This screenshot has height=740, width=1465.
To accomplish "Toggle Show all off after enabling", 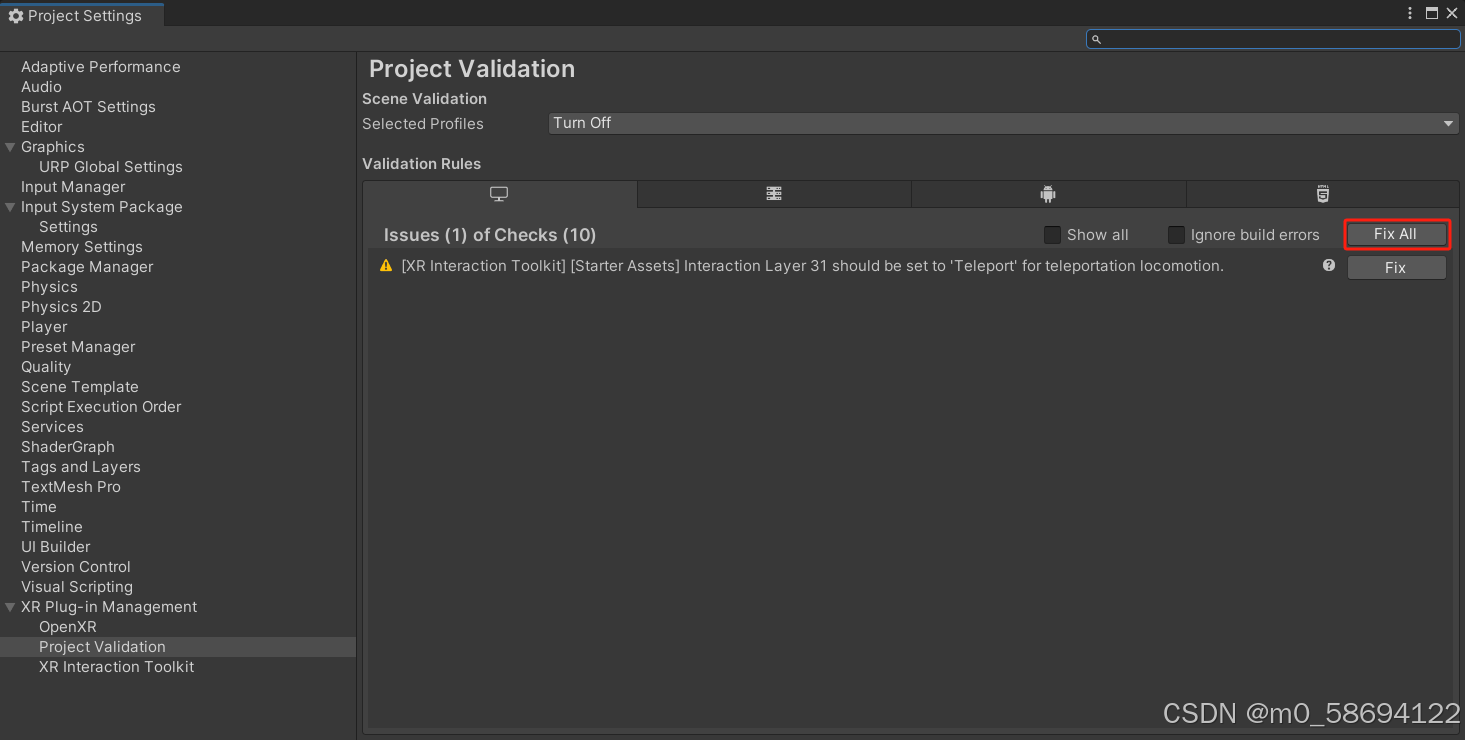I will (x=1052, y=234).
